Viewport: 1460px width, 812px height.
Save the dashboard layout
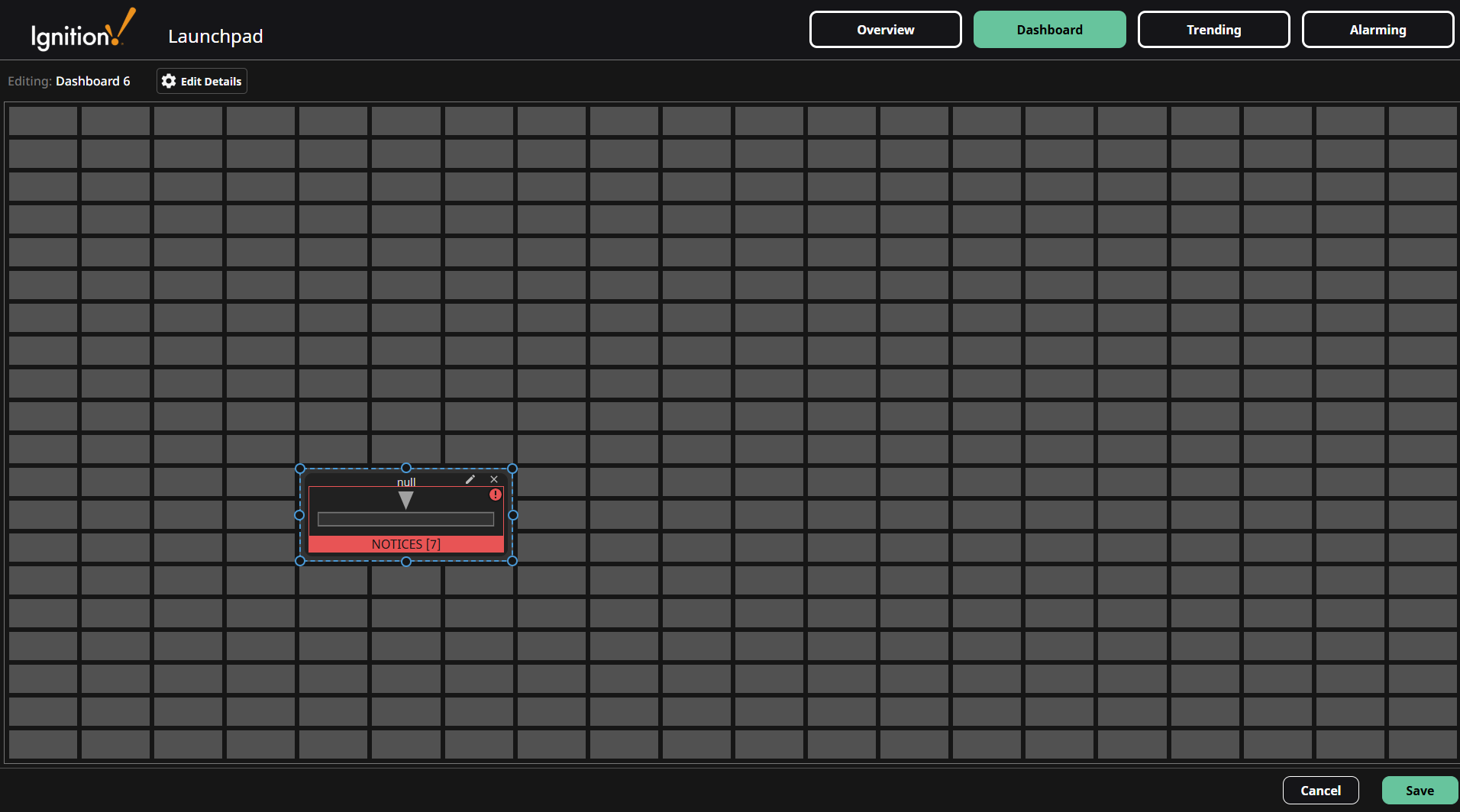click(1420, 790)
